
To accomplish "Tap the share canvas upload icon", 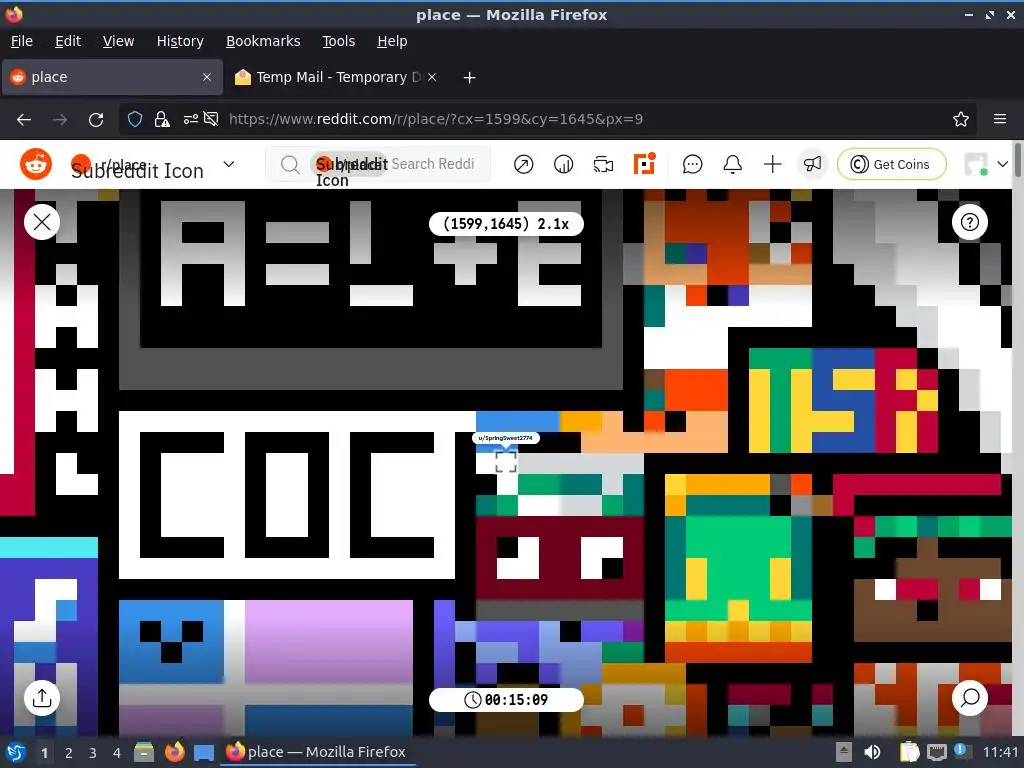I will click(x=42, y=698).
